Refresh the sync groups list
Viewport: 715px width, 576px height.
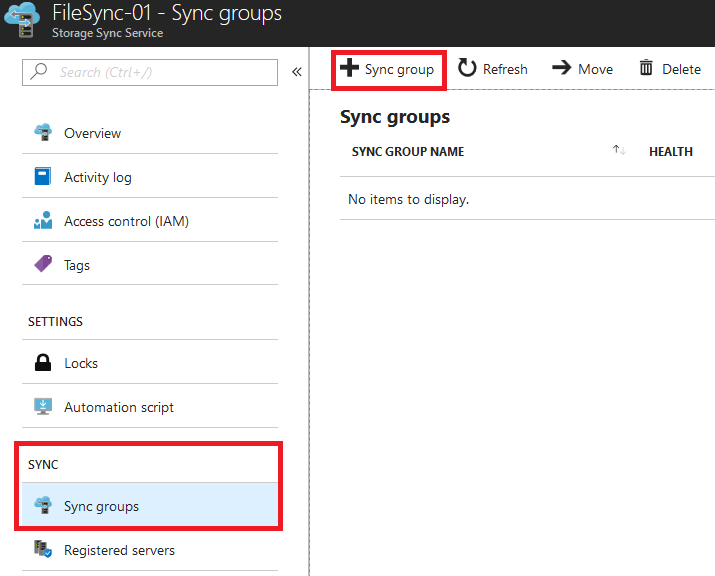click(492, 69)
